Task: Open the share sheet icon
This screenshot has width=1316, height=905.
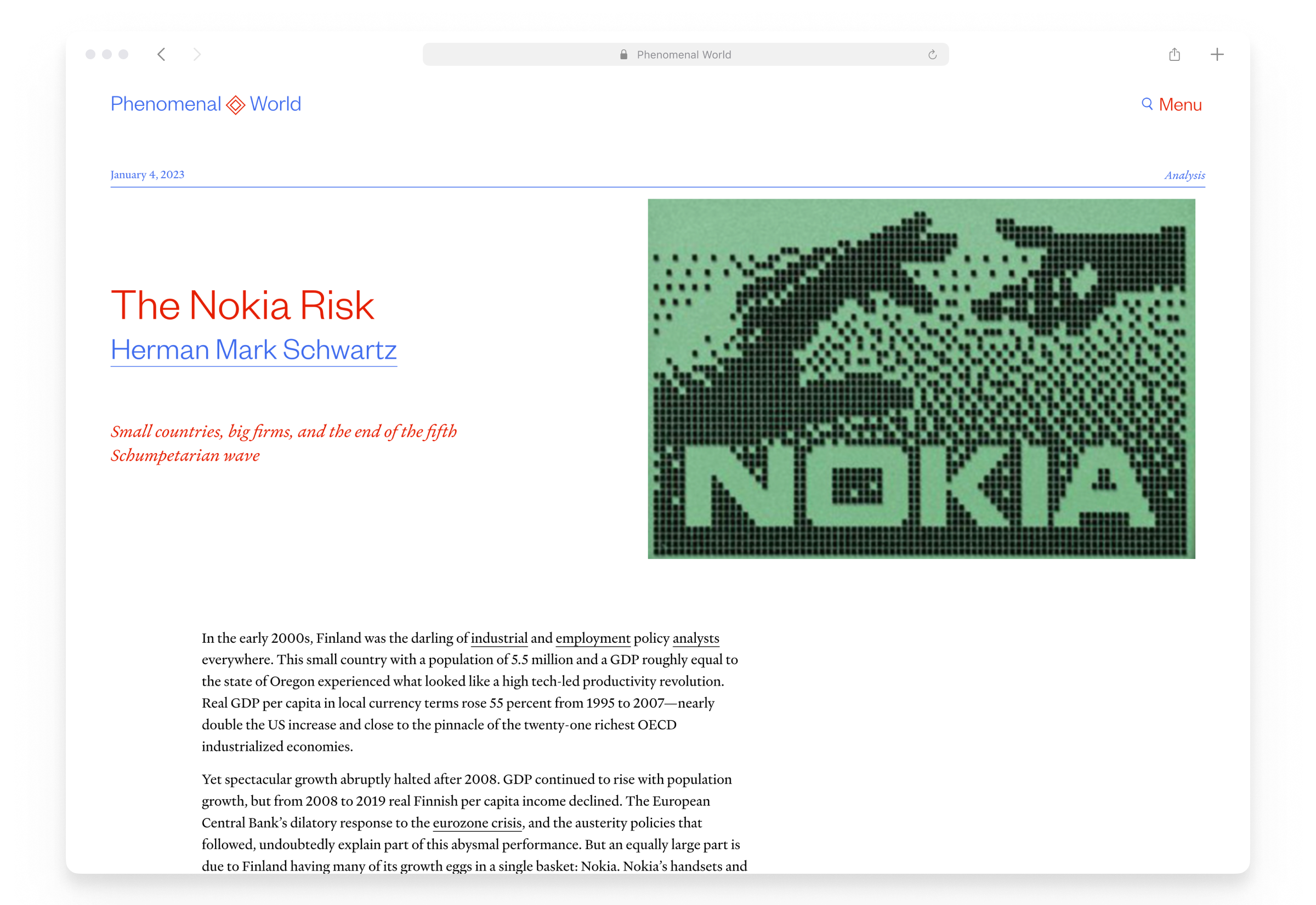Action: (x=1175, y=54)
